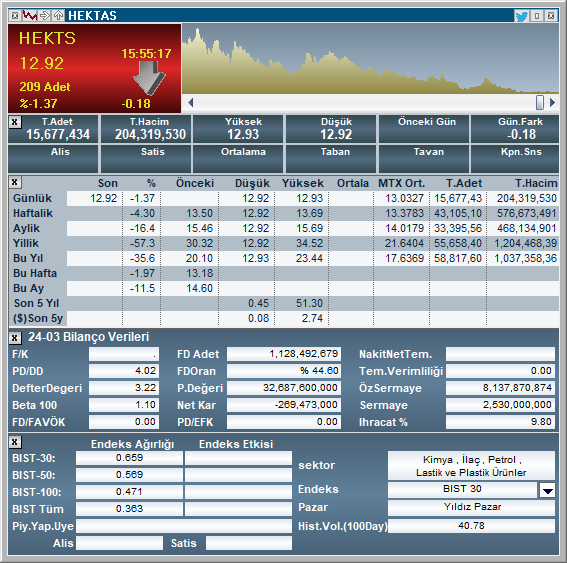Click the NakitNetTem. empty value field
The image size is (567, 563).
pos(500,354)
